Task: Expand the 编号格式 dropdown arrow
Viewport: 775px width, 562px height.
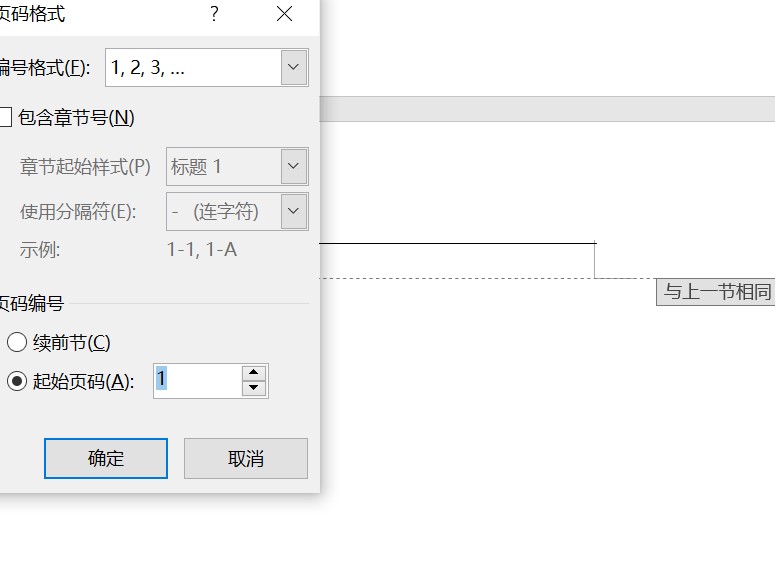Action: coord(293,67)
